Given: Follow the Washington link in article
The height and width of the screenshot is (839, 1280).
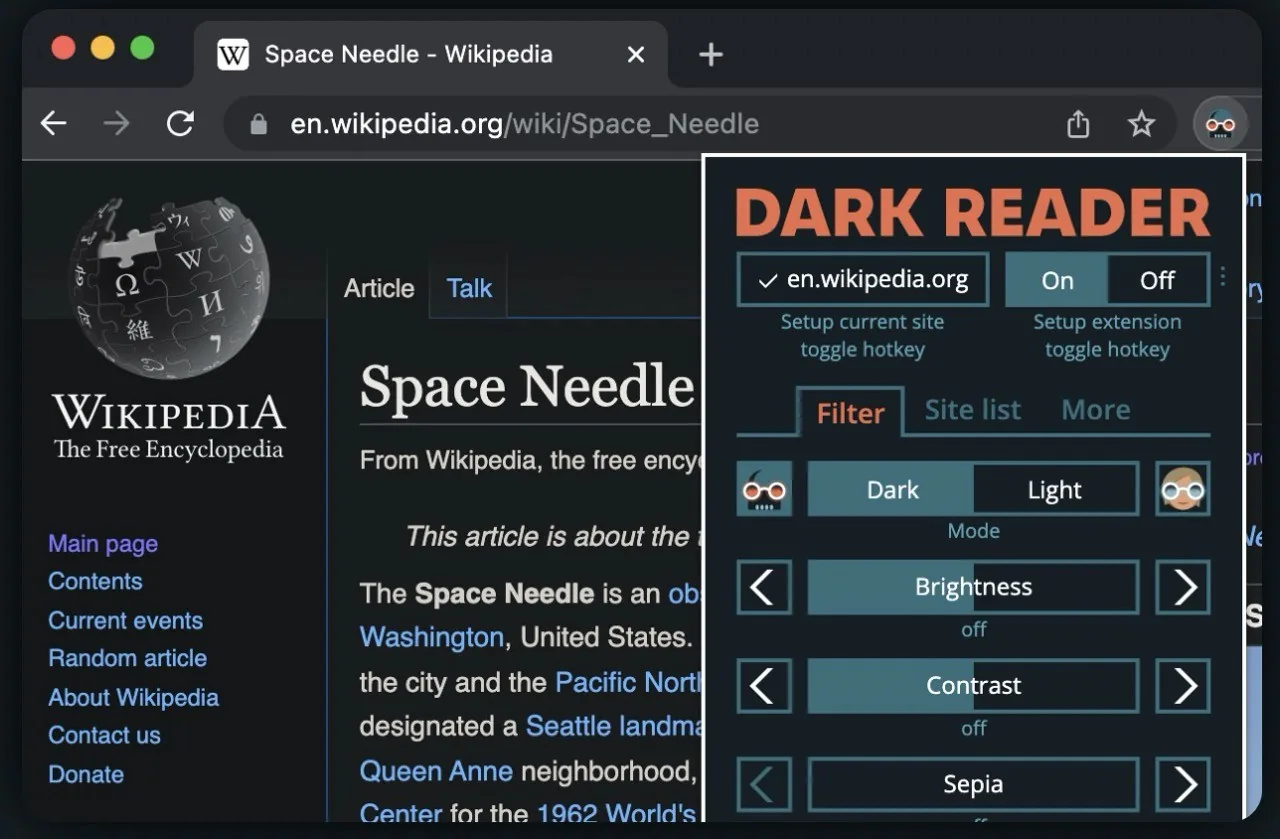Looking at the screenshot, I should click(x=431, y=637).
